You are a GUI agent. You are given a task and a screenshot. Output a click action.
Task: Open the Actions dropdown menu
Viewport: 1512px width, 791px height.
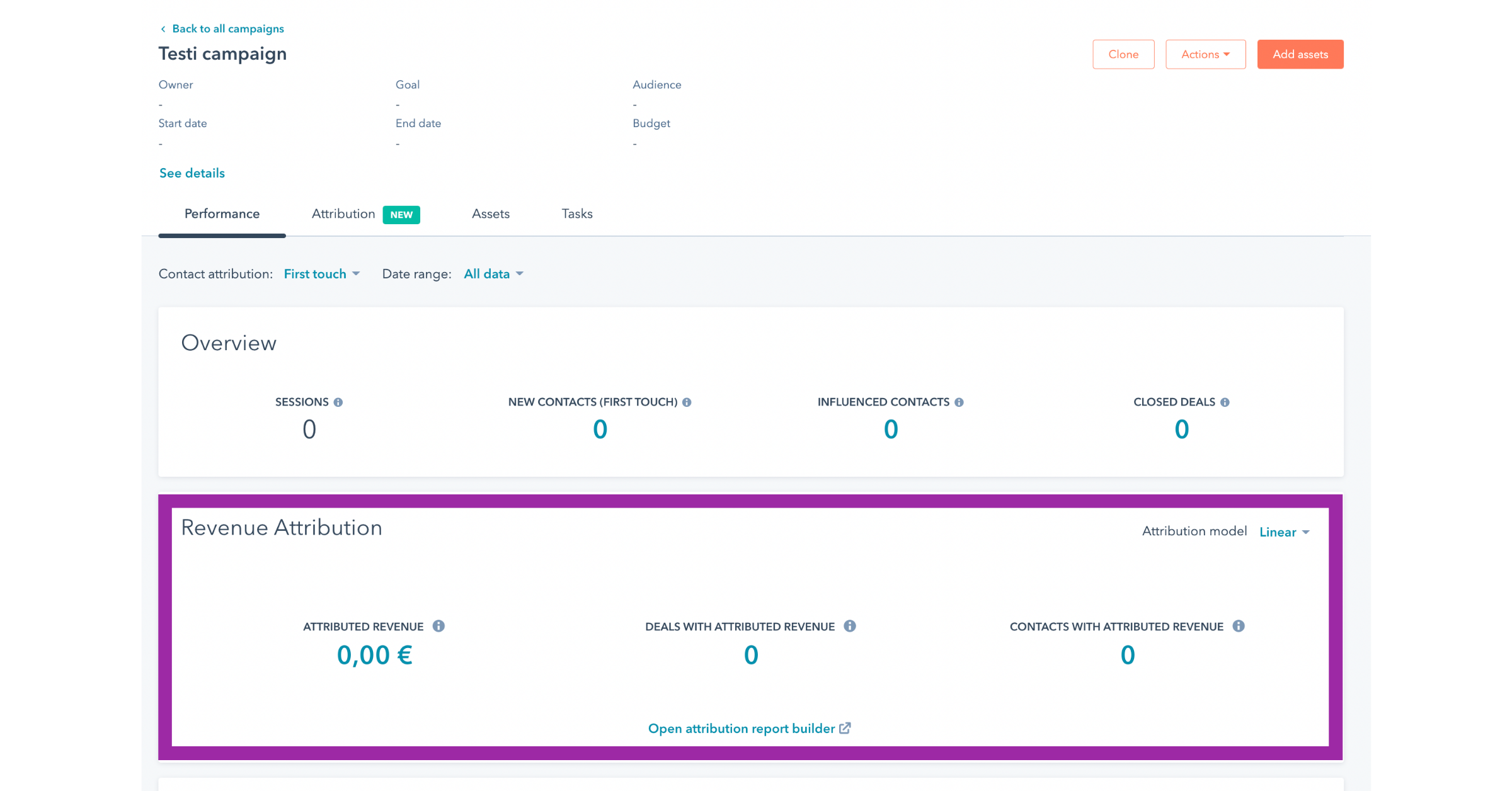pos(1205,54)
